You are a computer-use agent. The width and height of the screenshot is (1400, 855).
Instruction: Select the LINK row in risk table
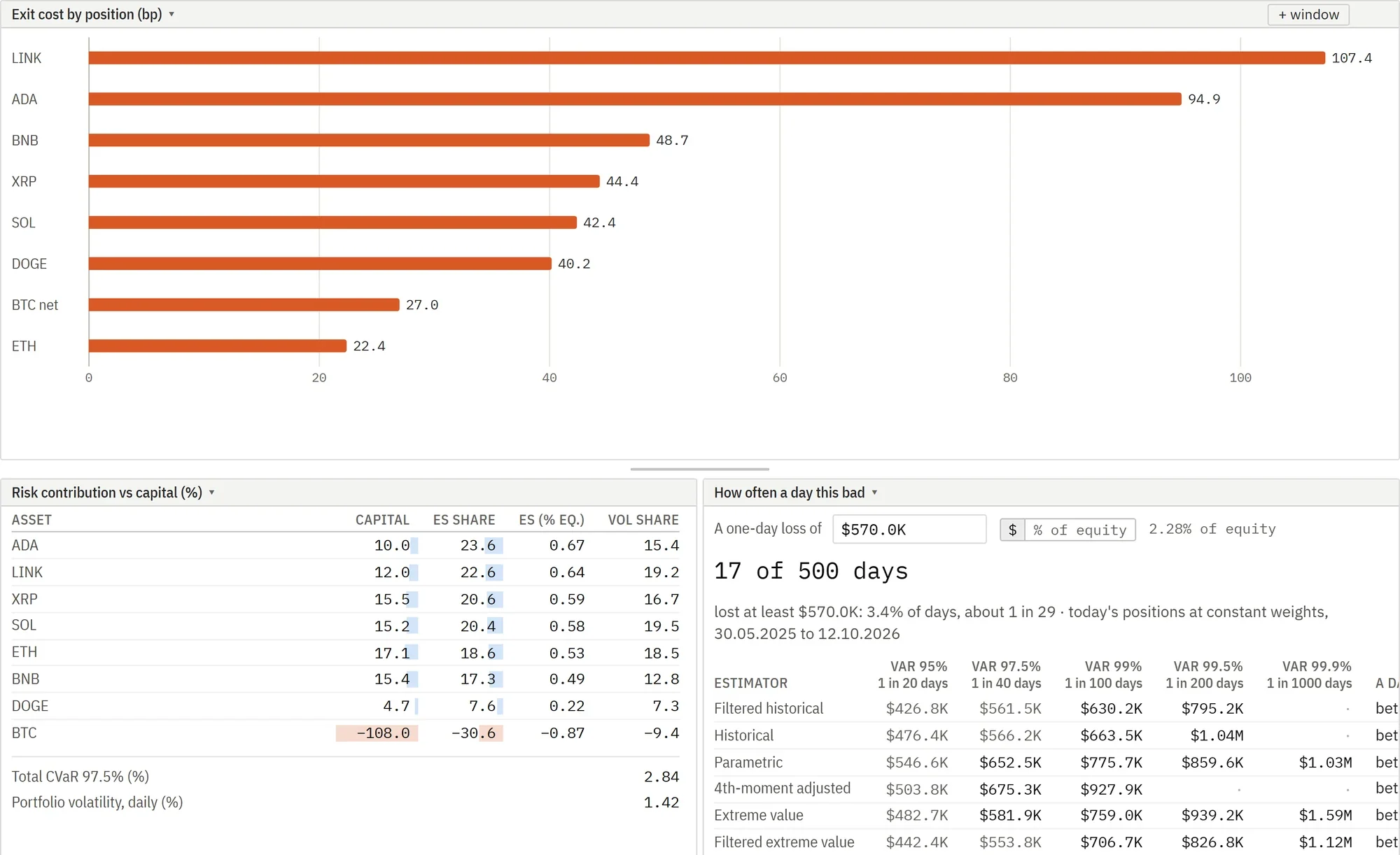pyautogui.click(x=345, y=572)
